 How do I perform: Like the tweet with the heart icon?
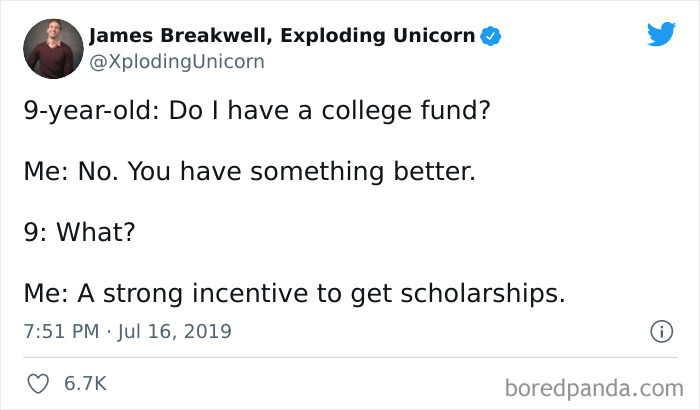[37, 383]
